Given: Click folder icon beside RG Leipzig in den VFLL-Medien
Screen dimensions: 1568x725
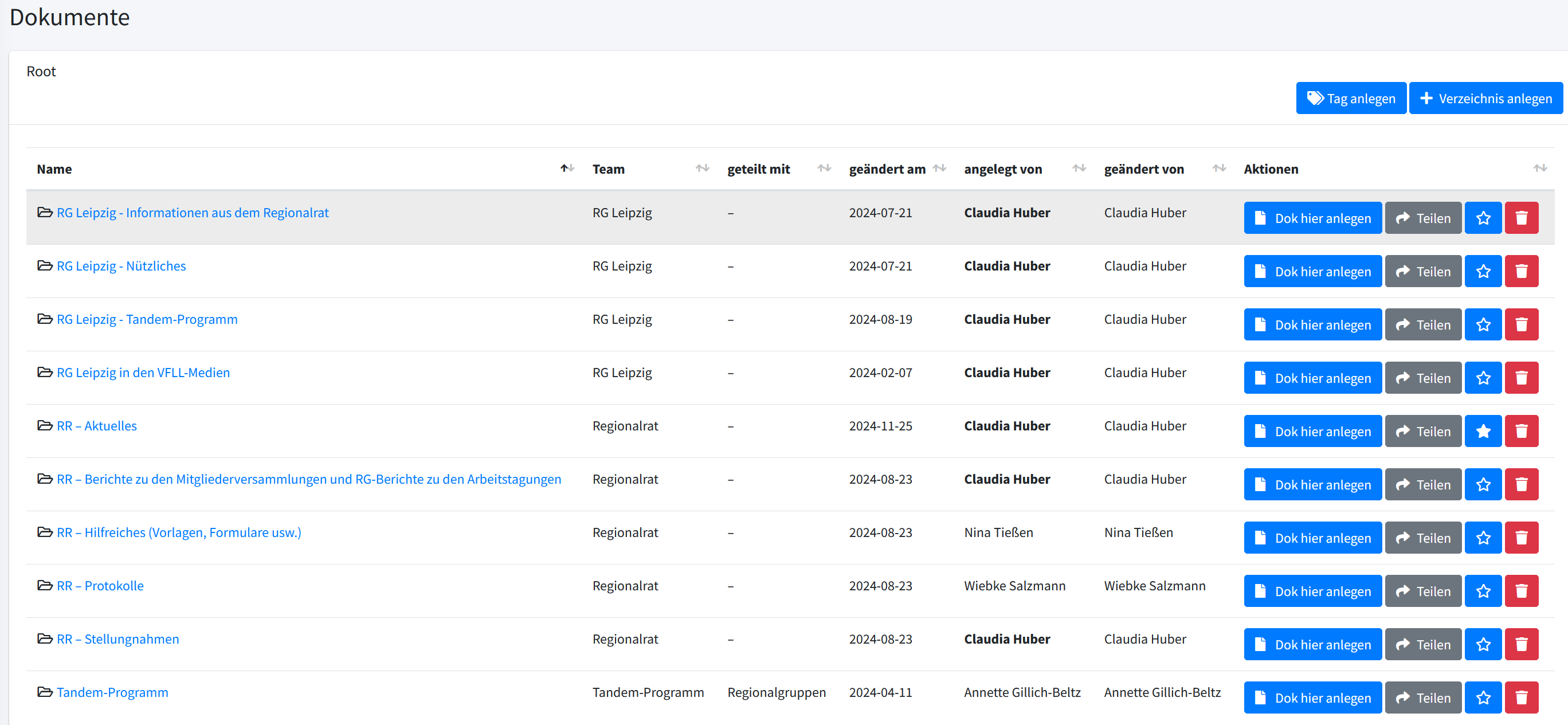Looking at the screenshot, I should tap(45, 372).
